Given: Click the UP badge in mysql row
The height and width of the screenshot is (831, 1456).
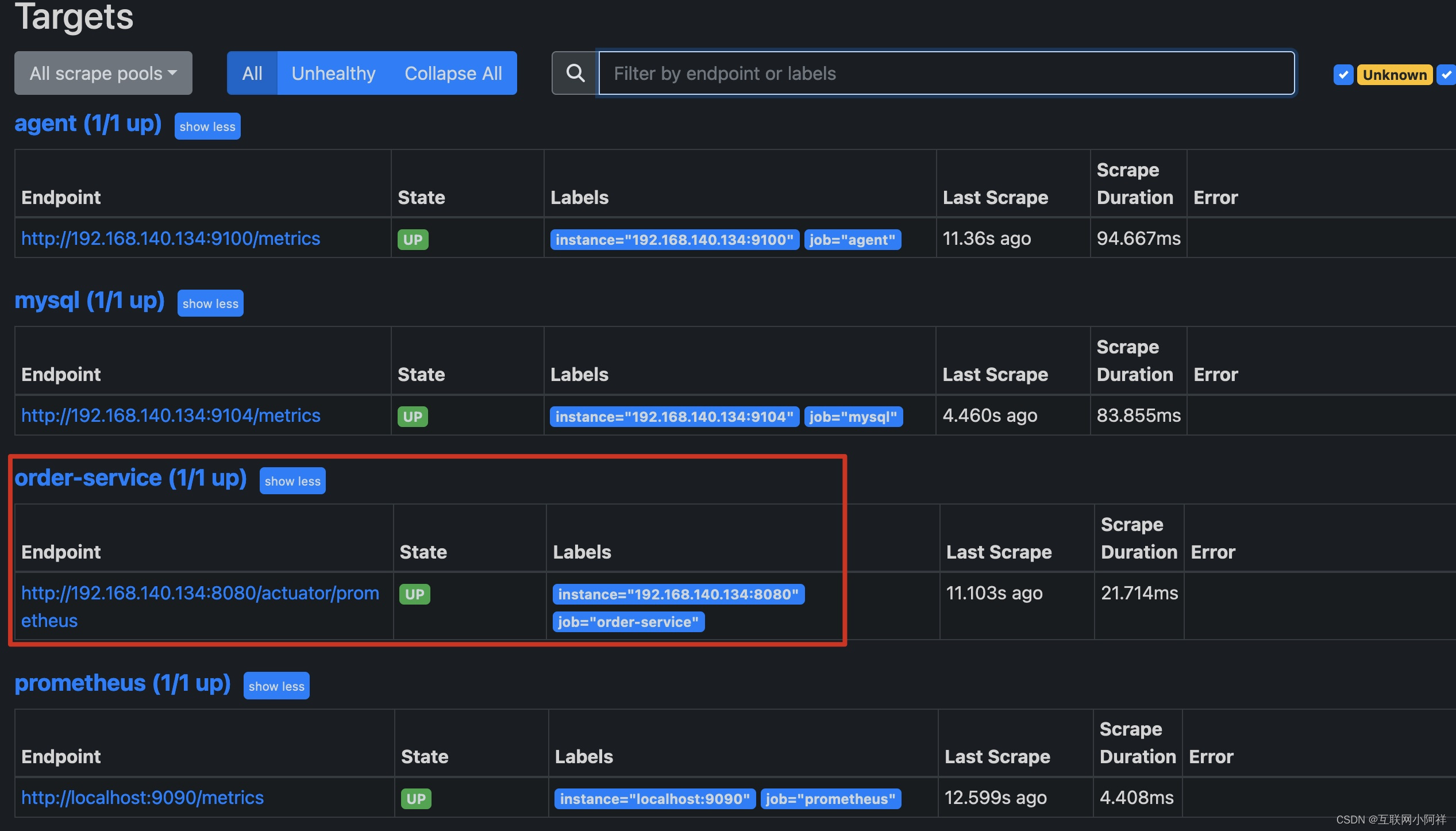Looking at the screenshot, I should point(413,417).
